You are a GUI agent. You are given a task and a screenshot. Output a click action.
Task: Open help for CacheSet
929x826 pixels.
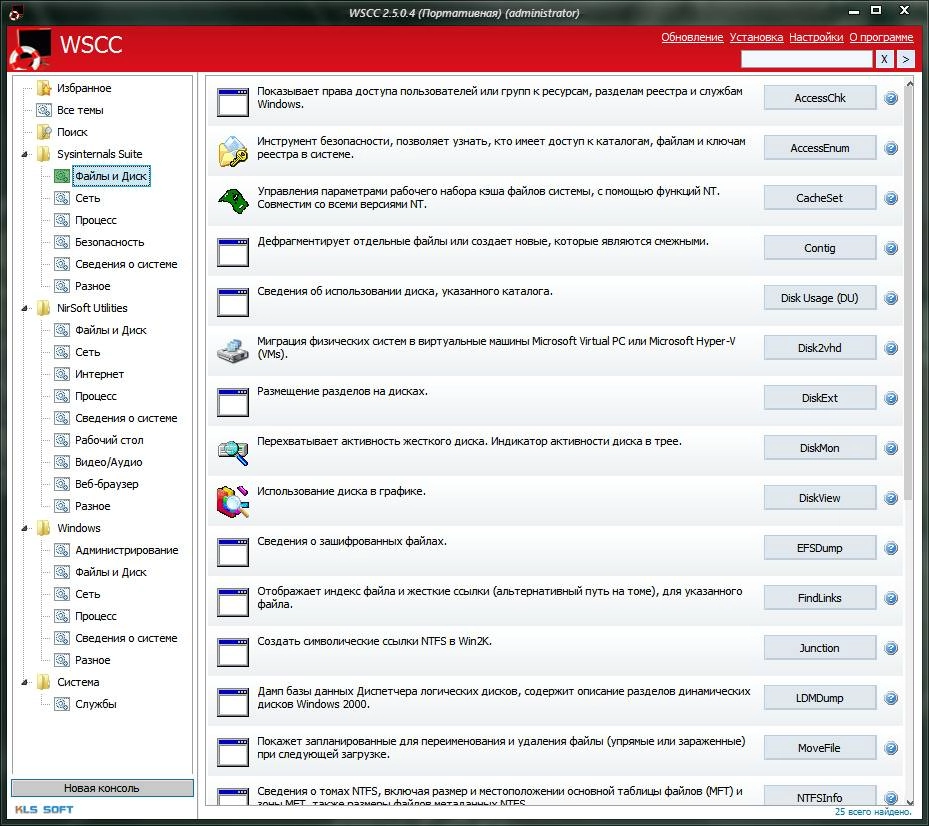point(890,198)
